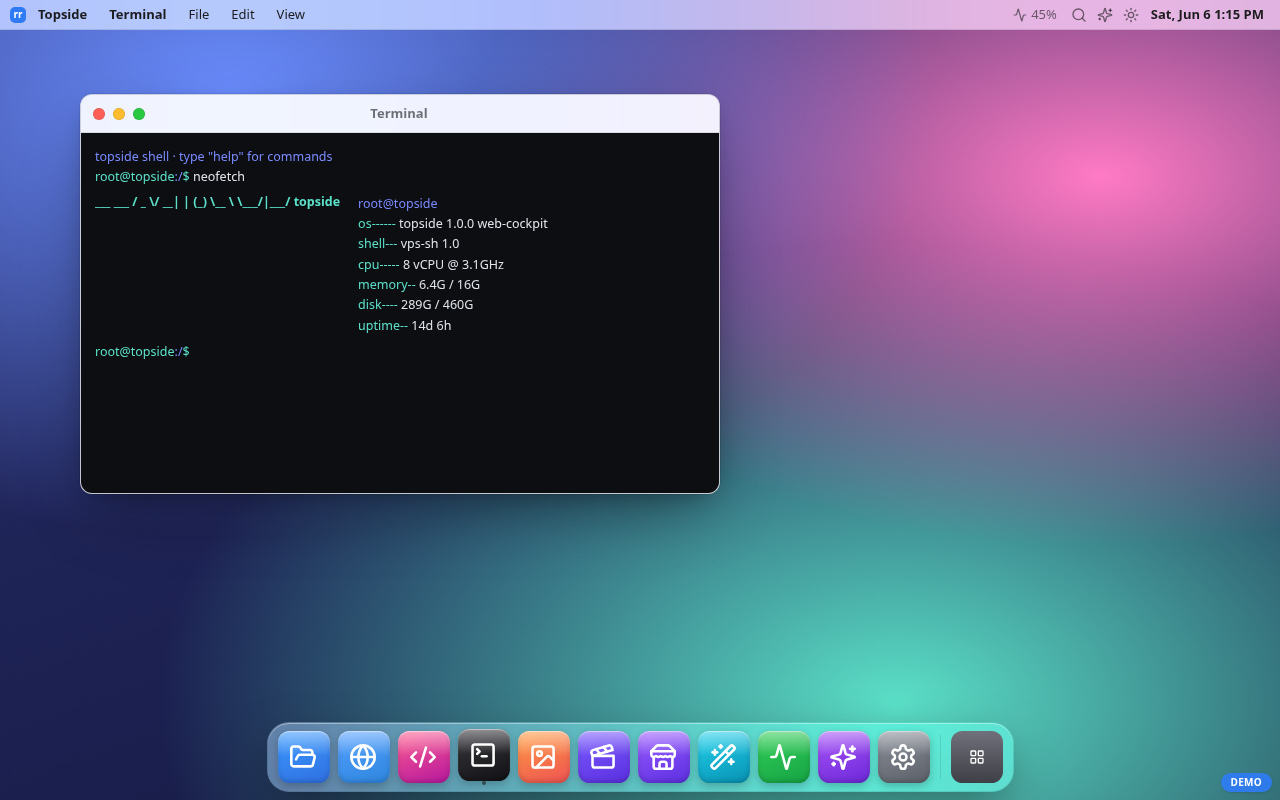Open the green activity monitor icon in dock
Screen dimensions: 1280x800
click(784, 757)
